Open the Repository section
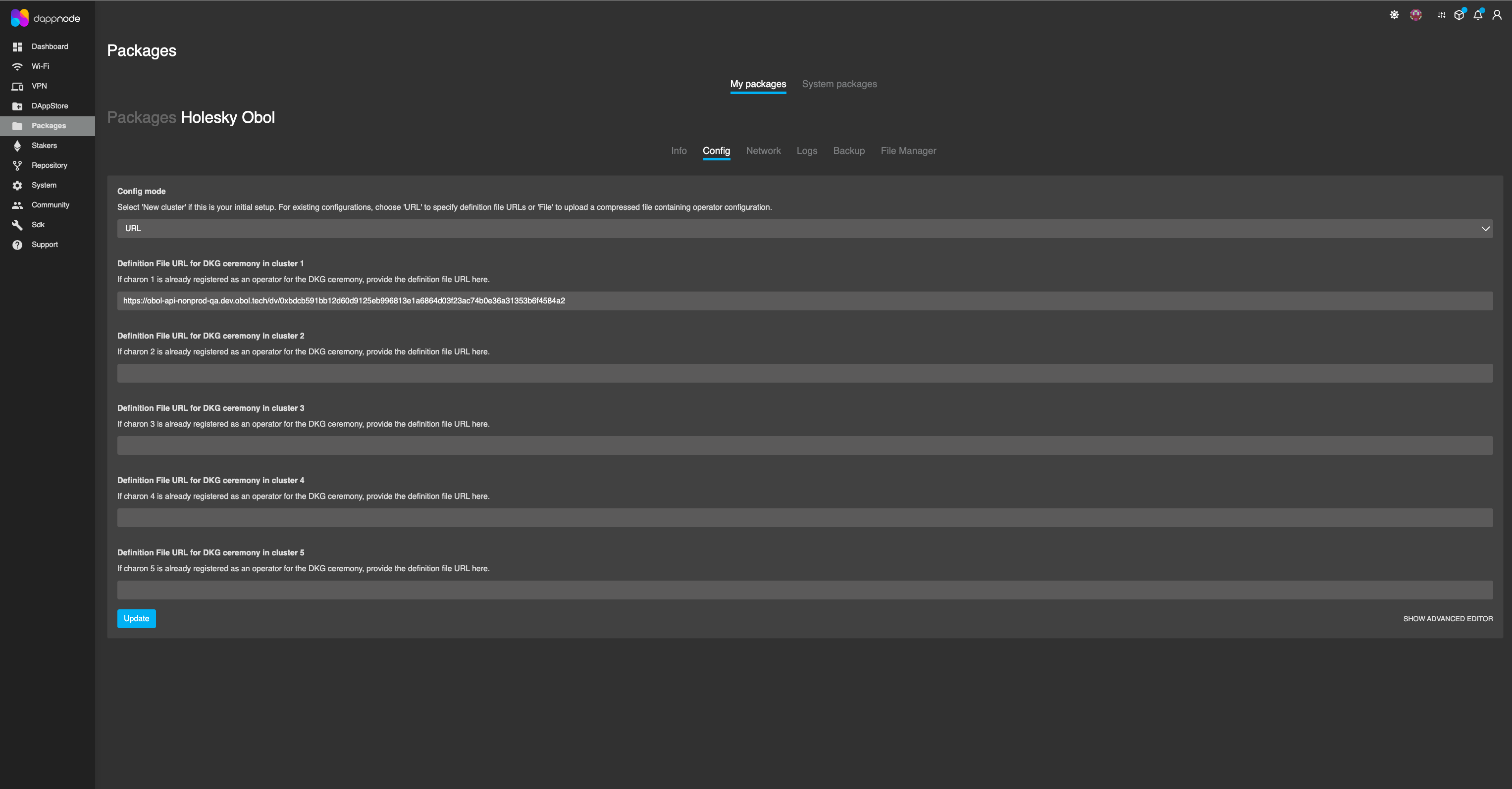 pyautogui.click(x=50, y=165)
